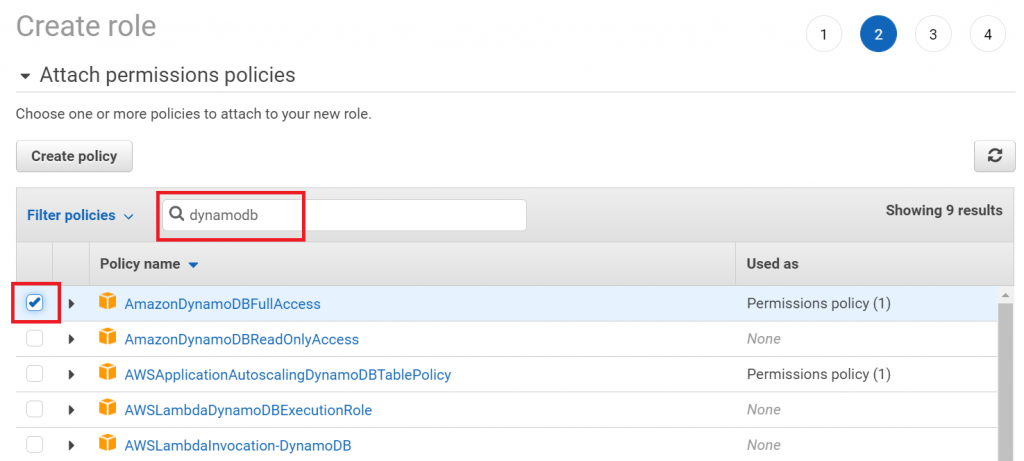Expand the AWSLambdaInvocation-DynamoDB row arrow
This screenshot has width=1024, height=461.
[x=72, y=445]
